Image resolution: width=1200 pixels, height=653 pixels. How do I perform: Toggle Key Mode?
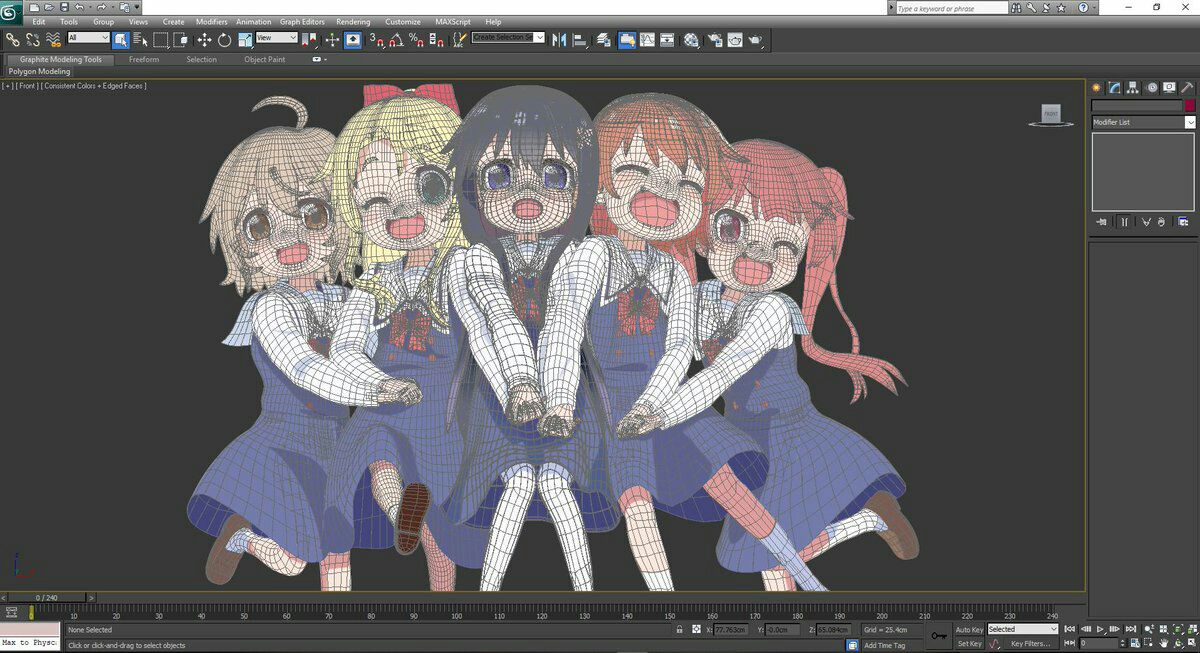[x=1069, y=643]
